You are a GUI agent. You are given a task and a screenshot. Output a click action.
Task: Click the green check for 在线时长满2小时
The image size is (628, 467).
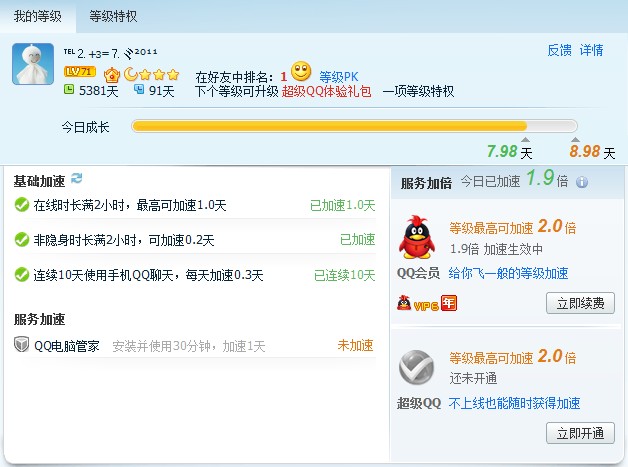point(22,205)
